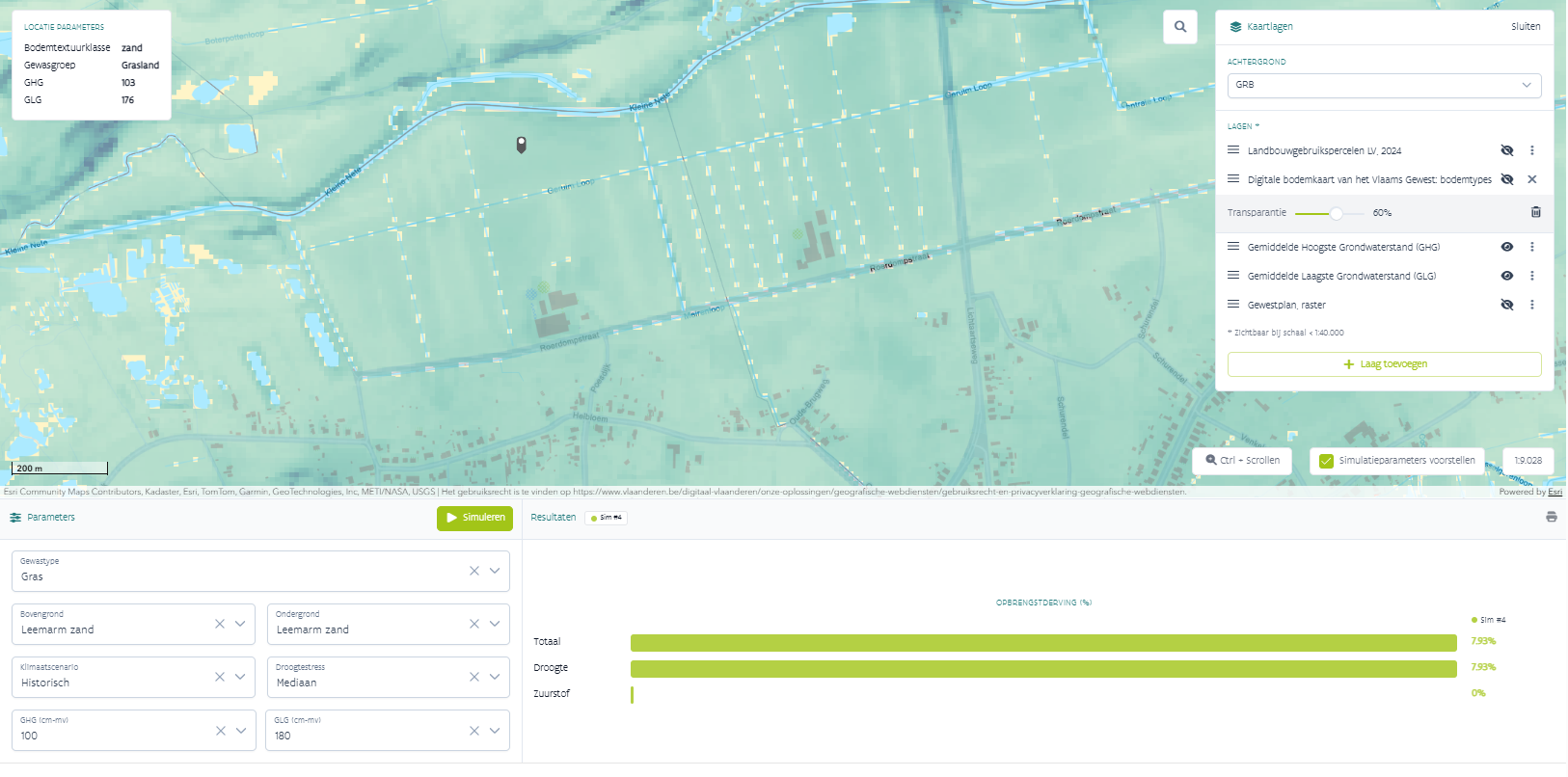Open options menu for Gewestplan, raster layer

(x=1532, y=305)
